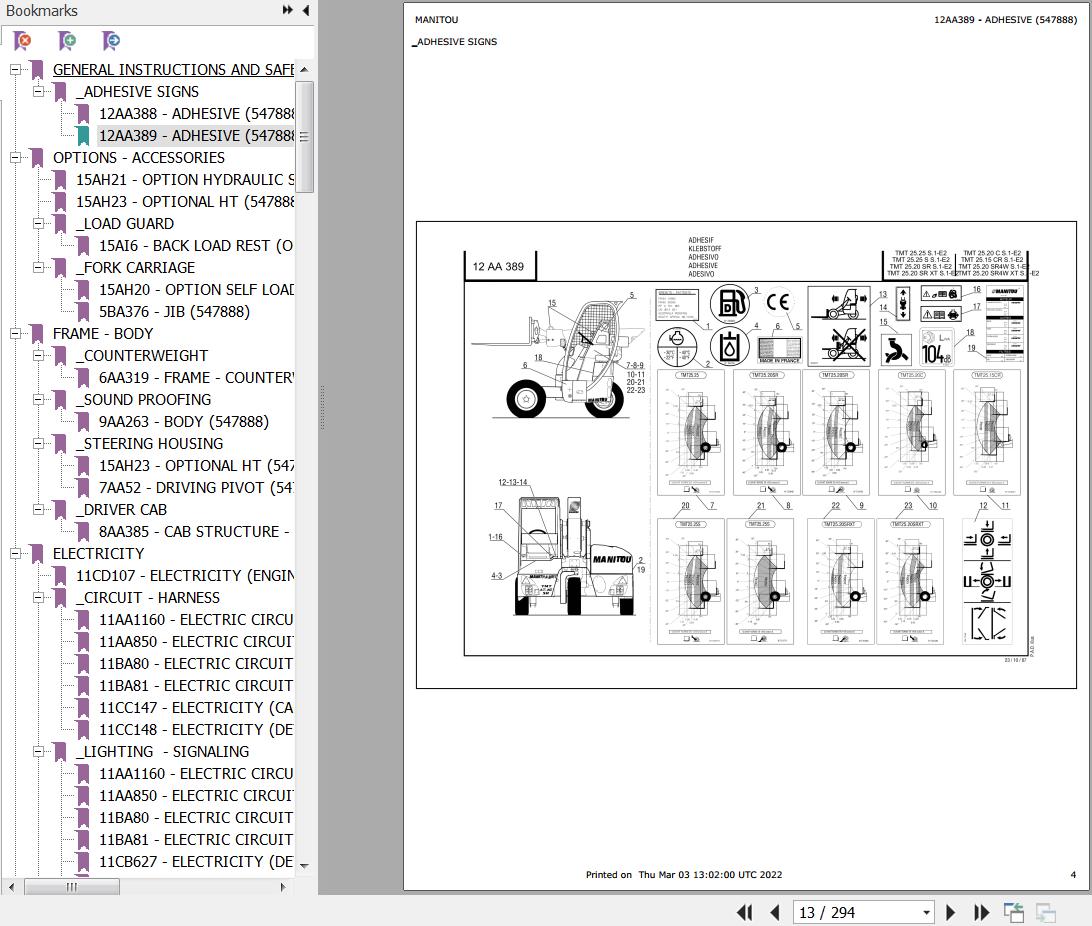This screenshot has height=926, width=1092.
Task: Click the bookmarks horizontal scrollbar thumb
Action: click(71, 886)
